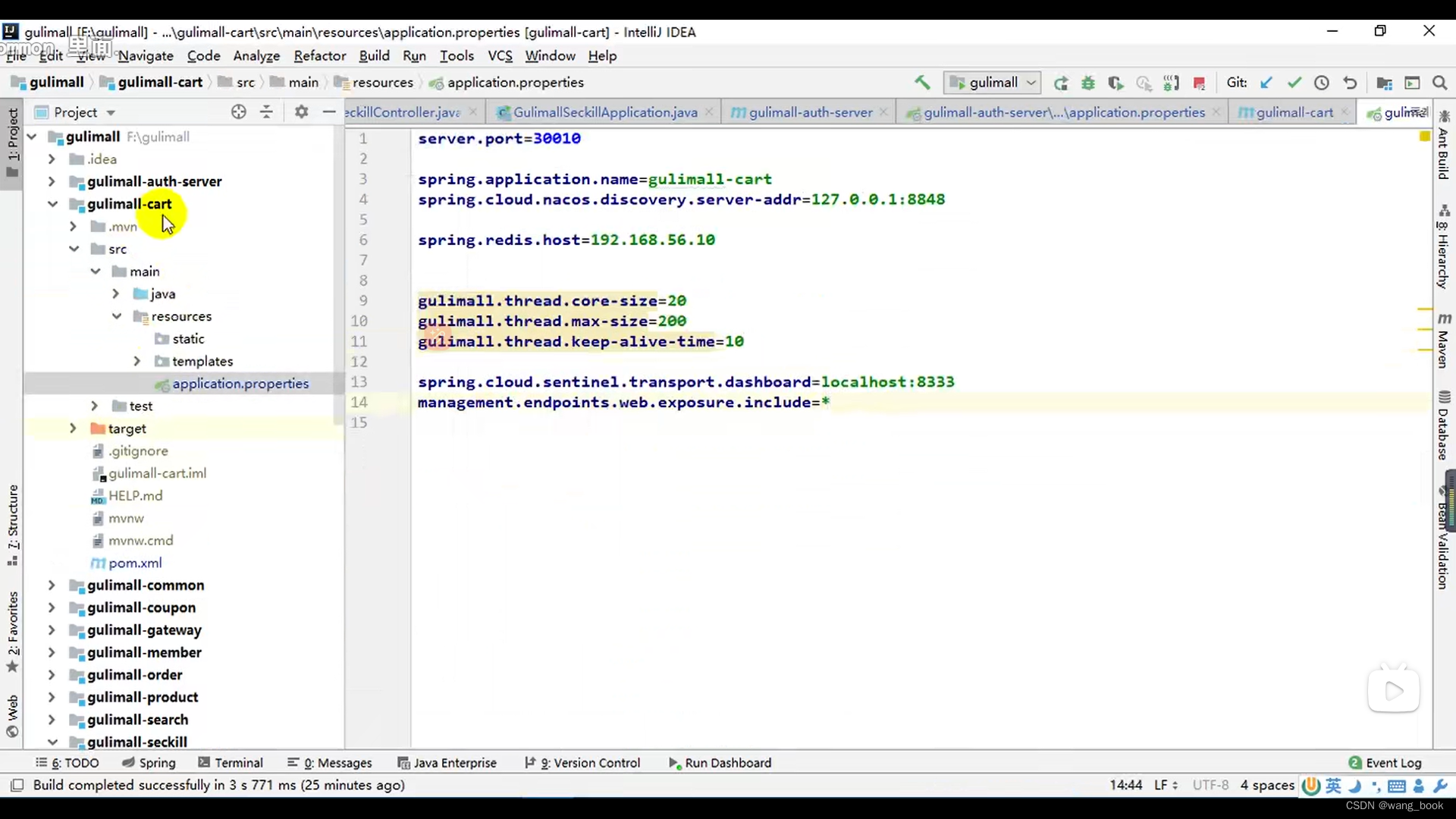
Task: Open Project Structure icon
Action: pos(1384,83)
